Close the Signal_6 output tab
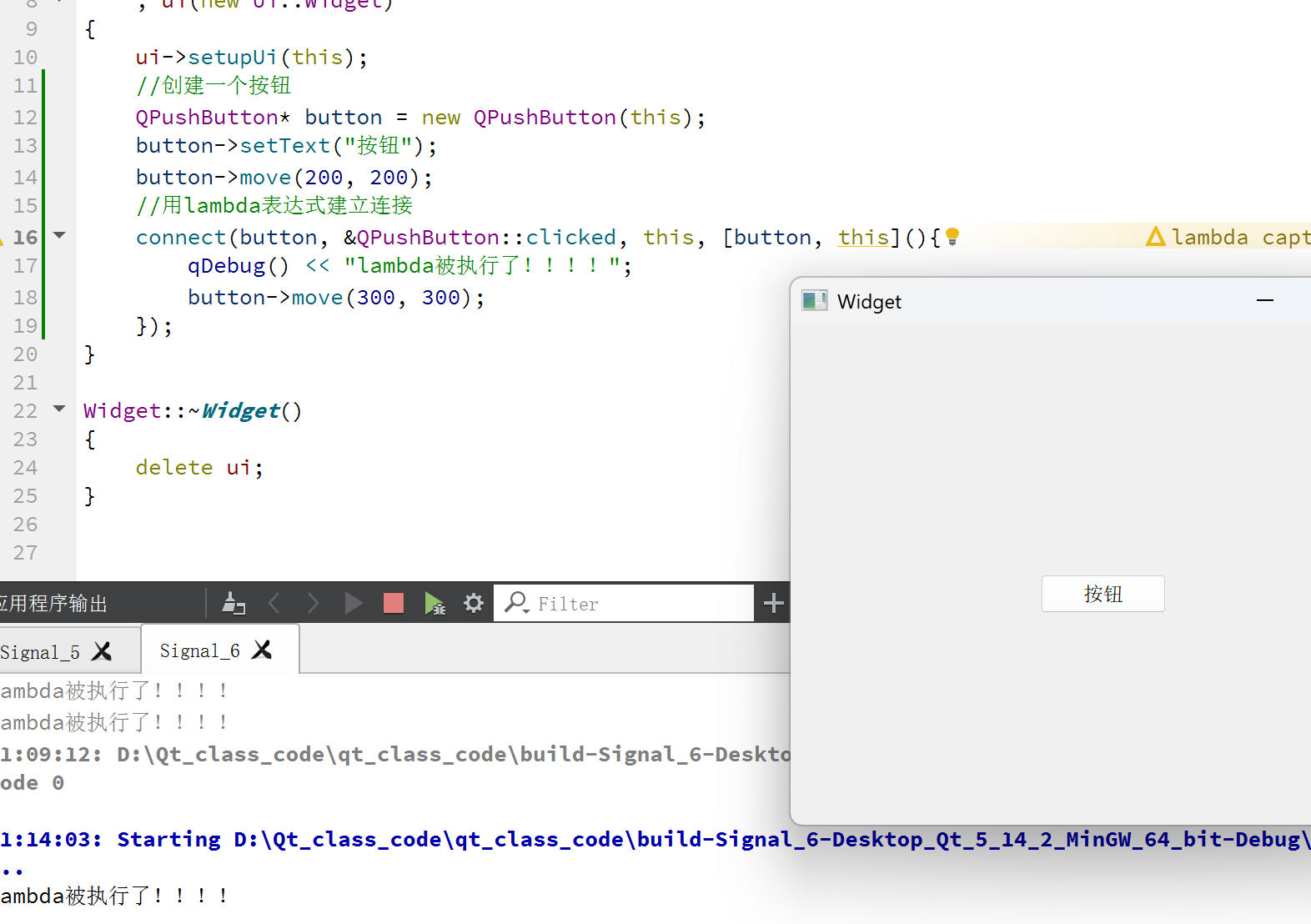The image size is (1311, 924). tap(262, 650)
